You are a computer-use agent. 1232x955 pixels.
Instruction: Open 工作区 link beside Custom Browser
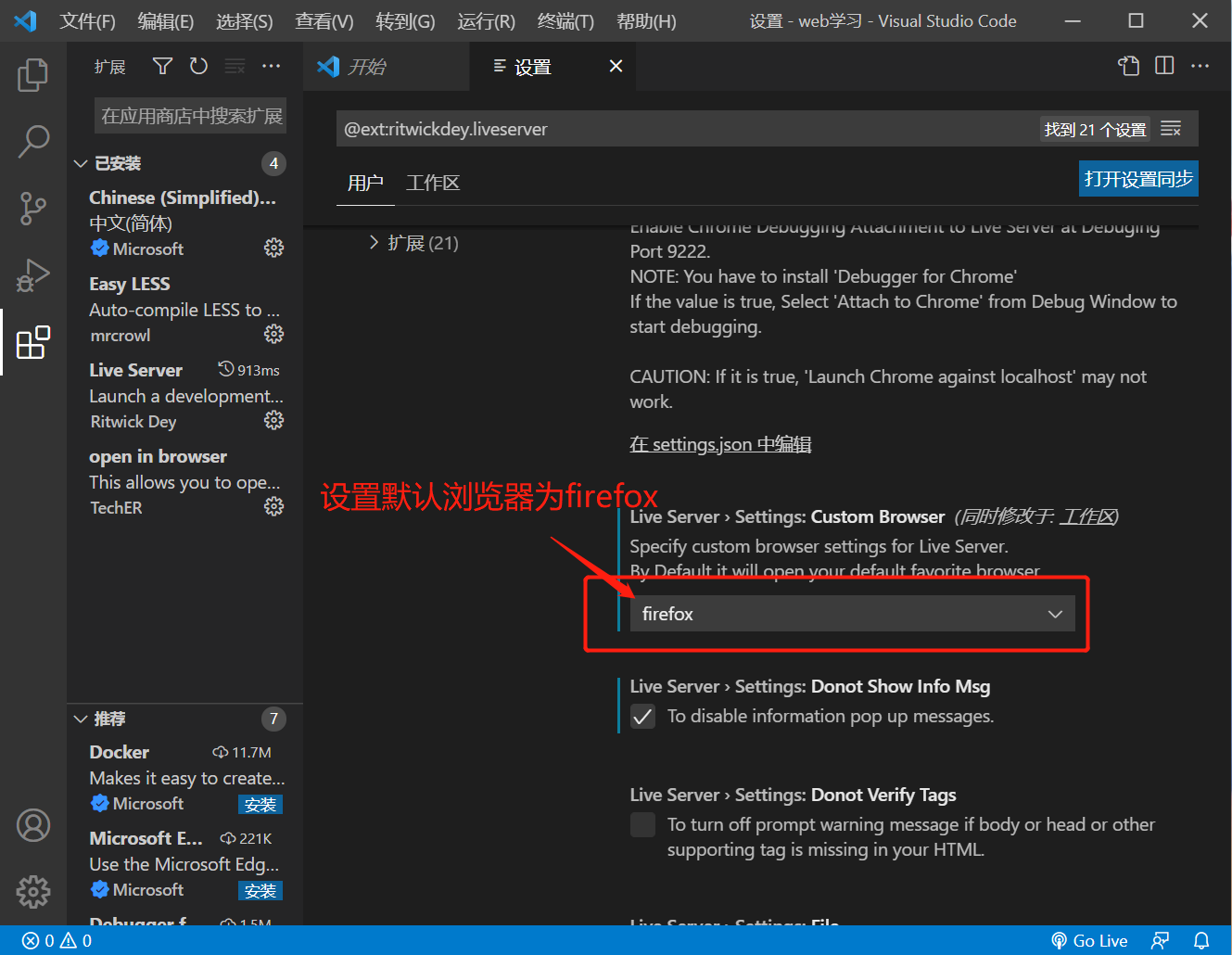[1088, 516]
